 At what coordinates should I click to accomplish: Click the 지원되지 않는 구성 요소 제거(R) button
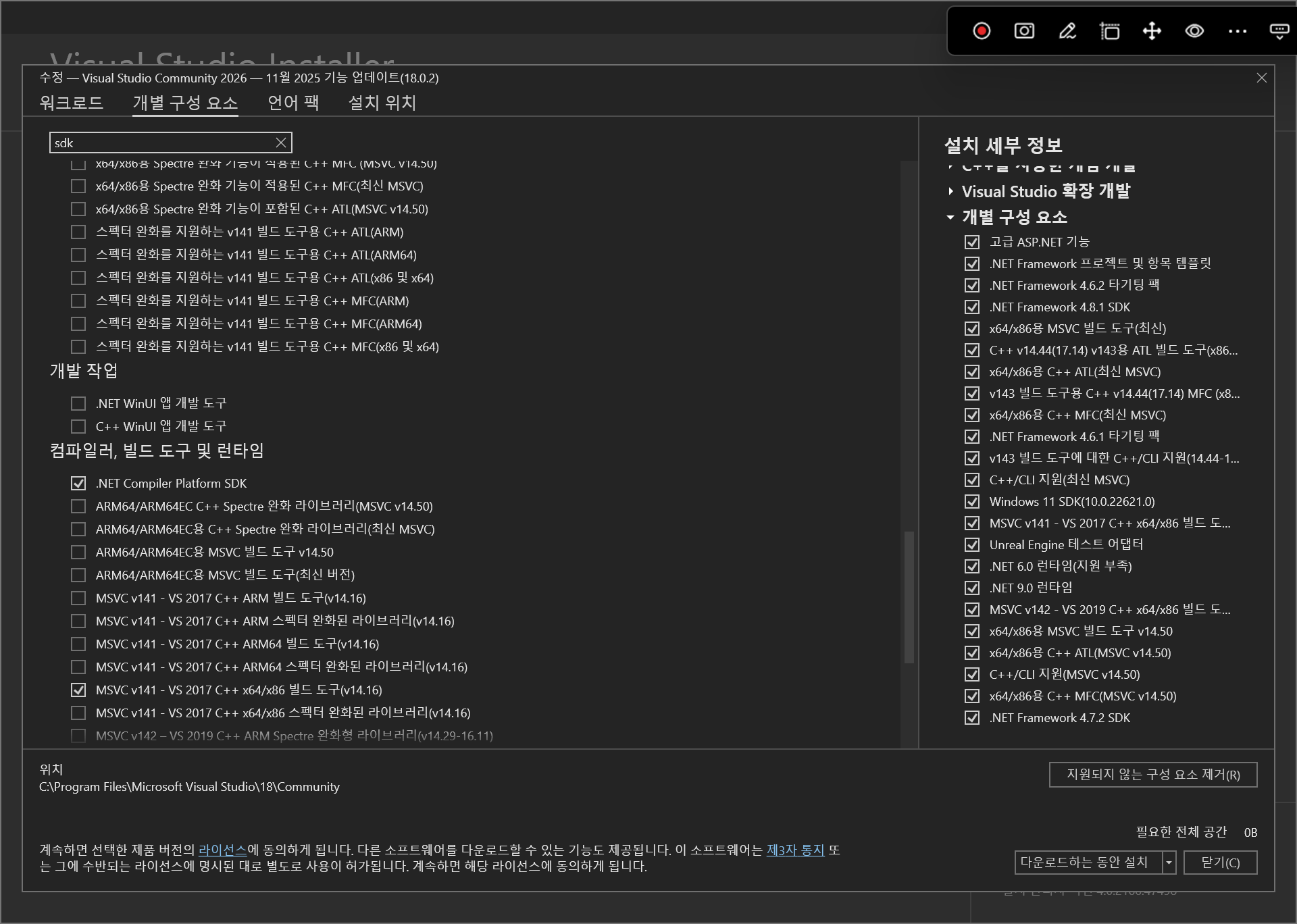coord(1152,775)
